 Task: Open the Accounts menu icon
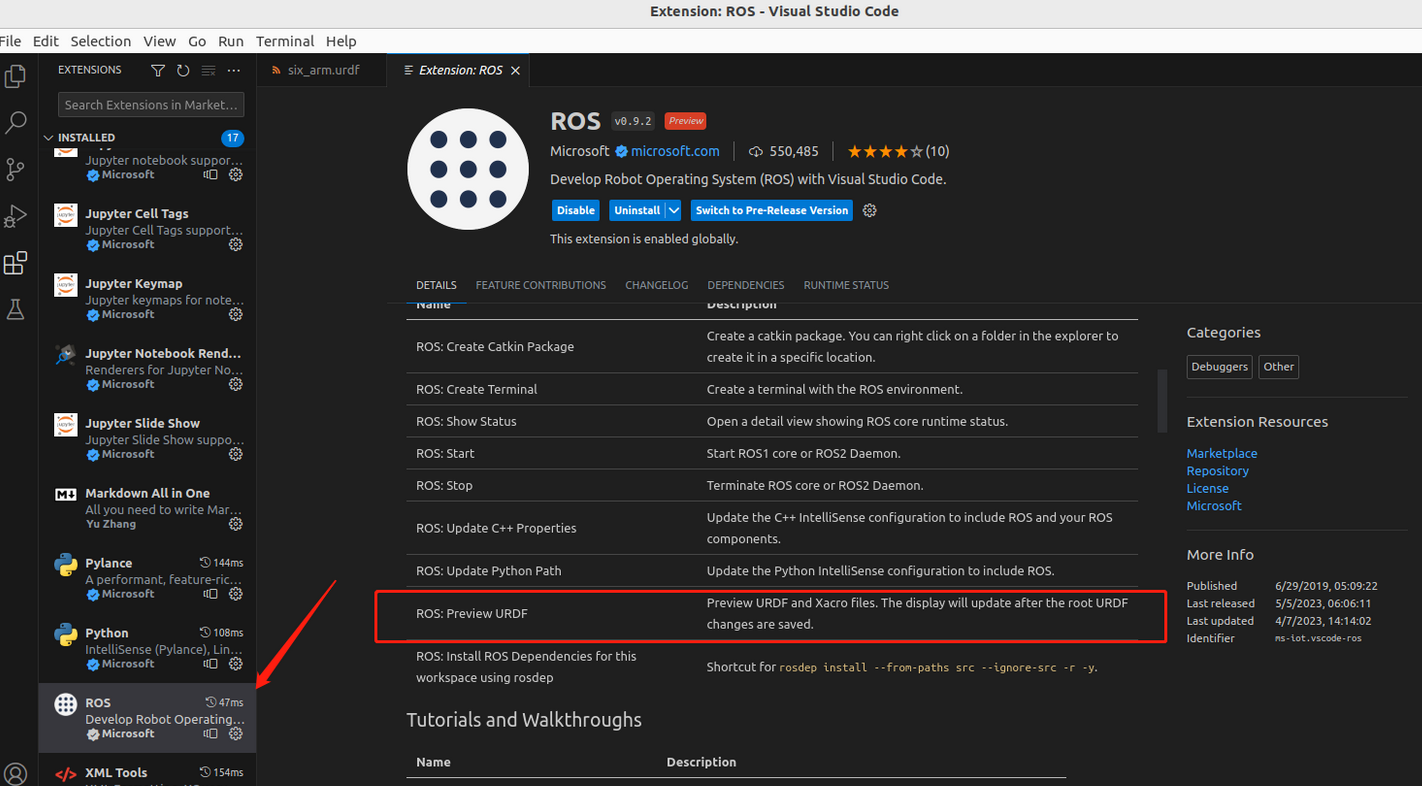coord(15,774)
